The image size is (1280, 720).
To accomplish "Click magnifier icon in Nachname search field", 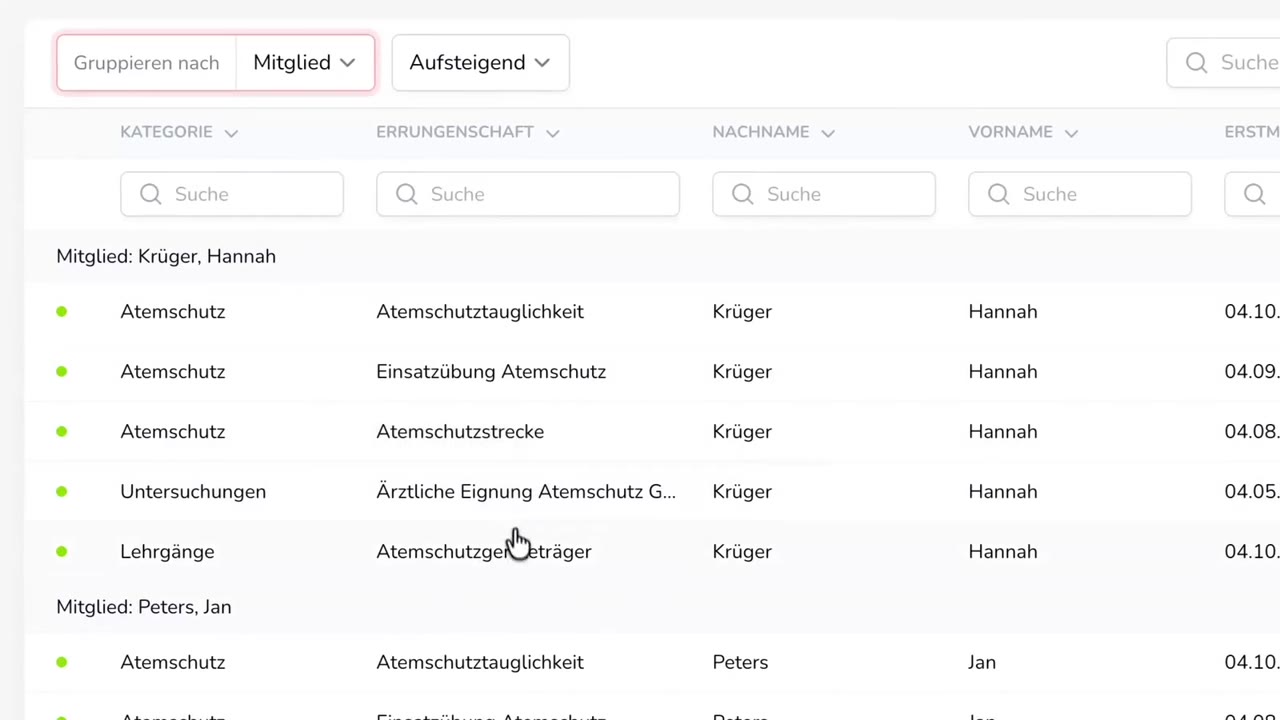I will pyautogui.click(x=743, y=194).
